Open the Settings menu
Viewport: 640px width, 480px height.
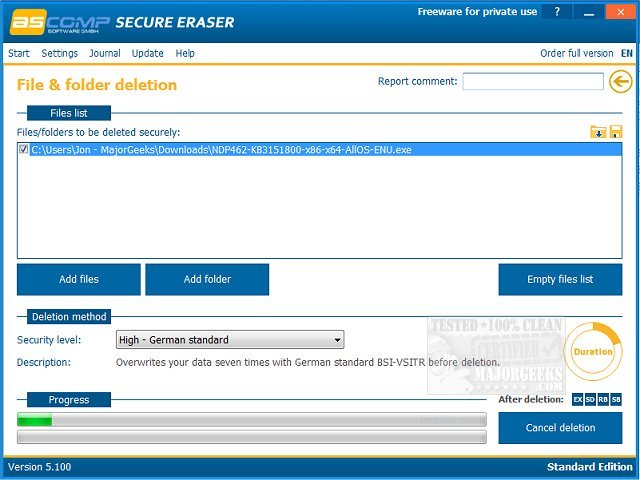[x=60, y=53]
